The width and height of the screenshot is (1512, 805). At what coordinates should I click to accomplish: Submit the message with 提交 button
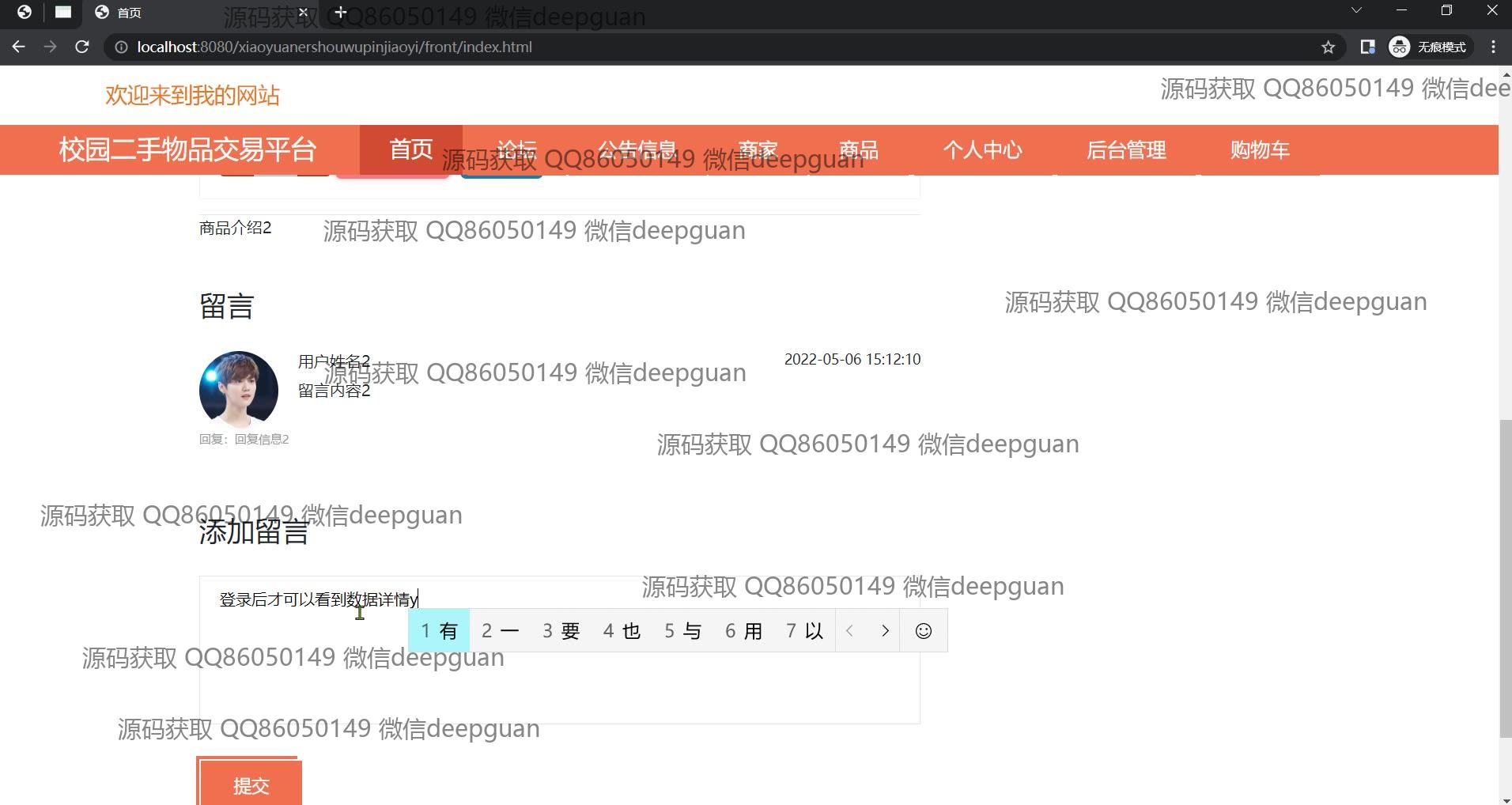(x=250, y=785)
